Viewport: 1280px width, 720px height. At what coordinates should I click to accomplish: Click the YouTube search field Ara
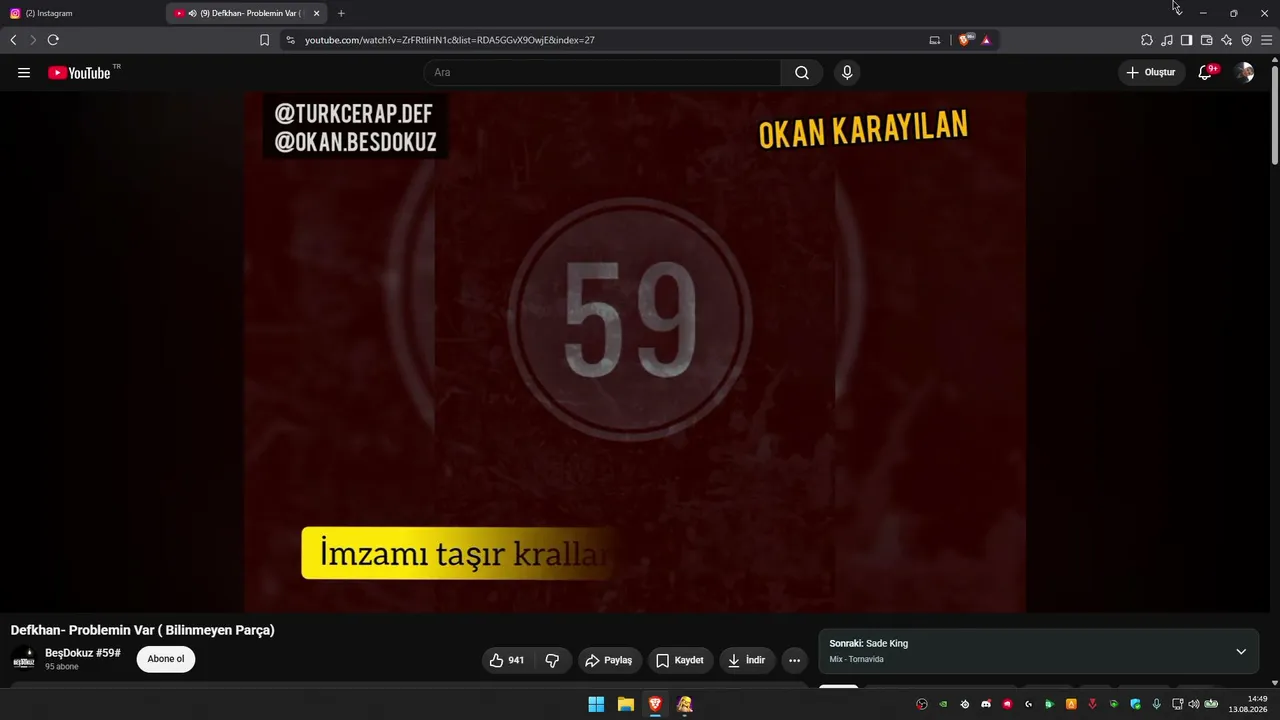point(603,73)
